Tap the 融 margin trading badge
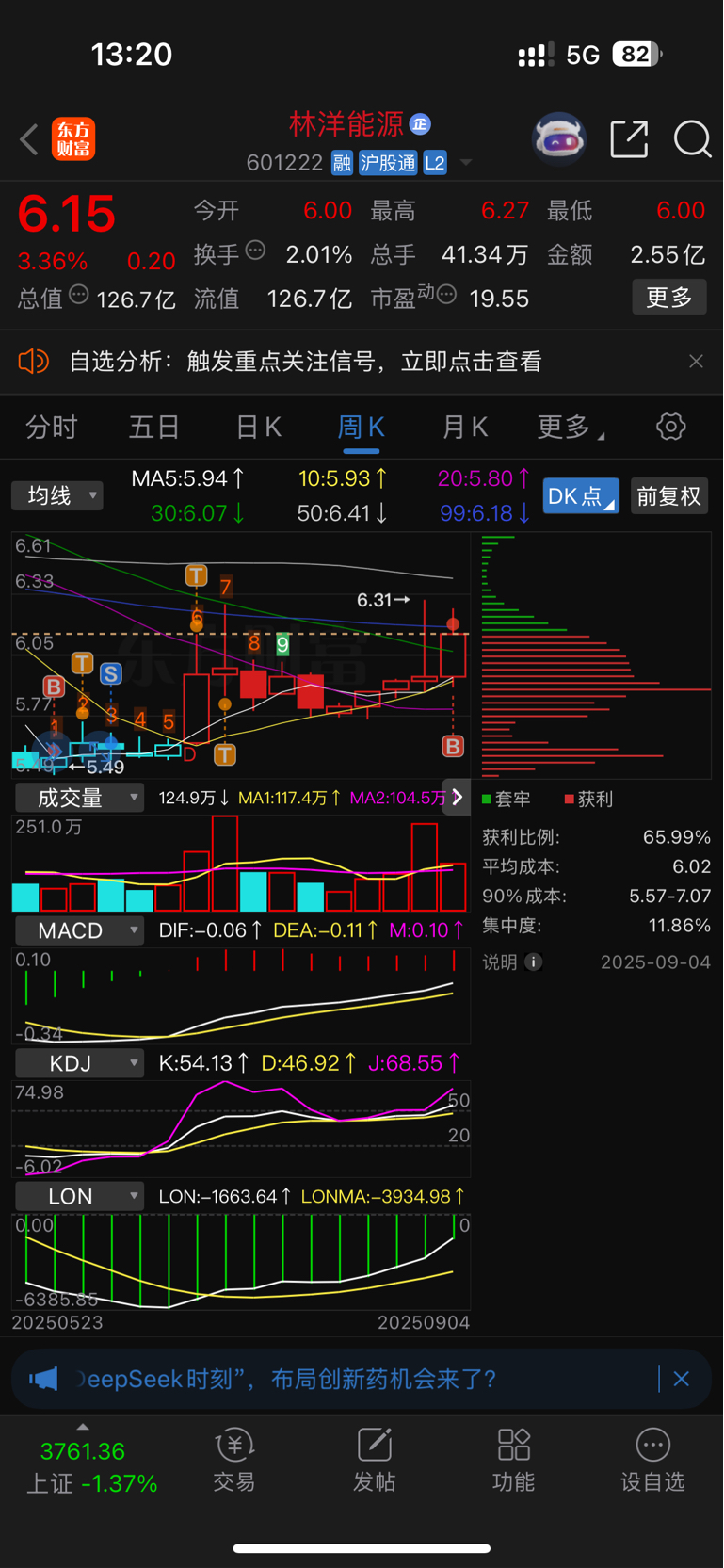 tap(342, 163)
